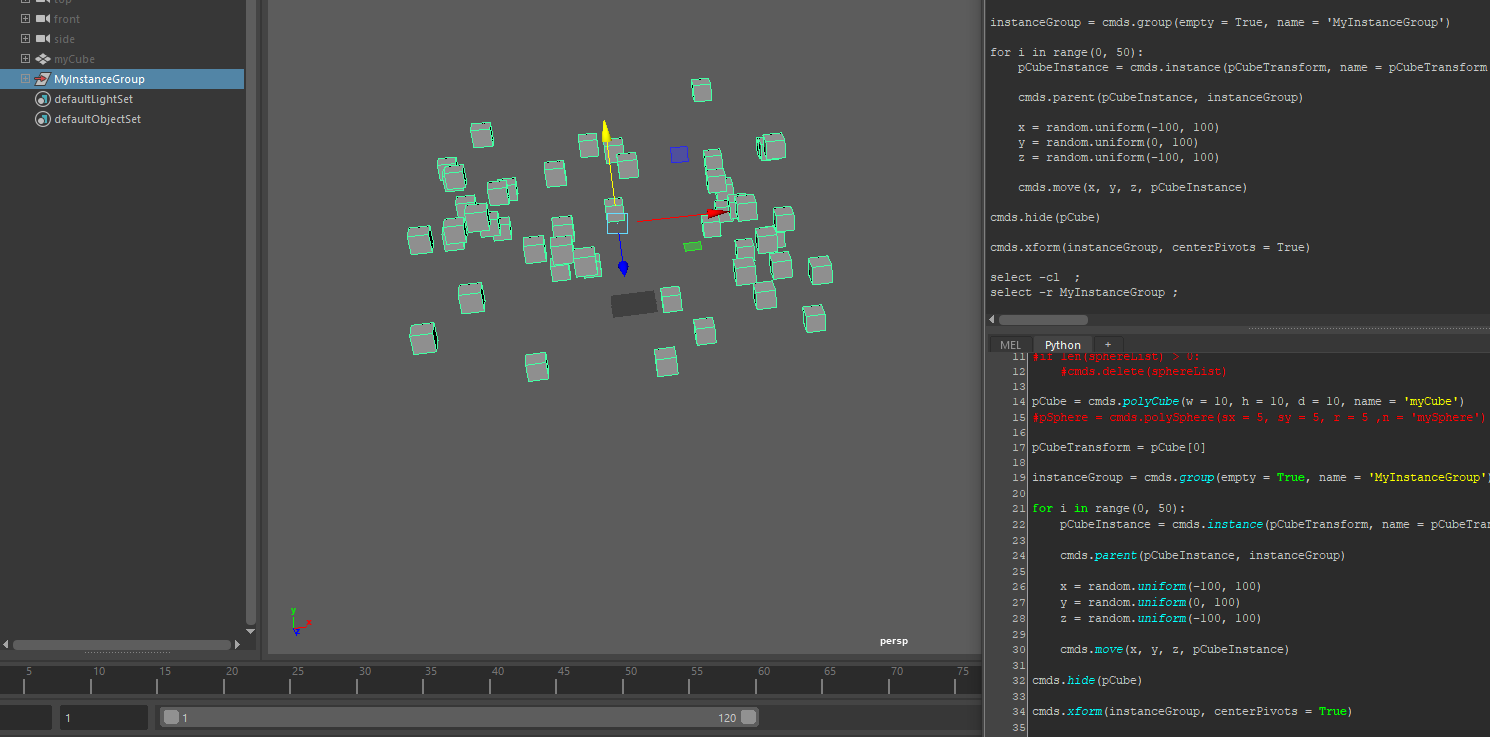Select defaultLightSet in the Outliner
This screenshot has width=1490, height=737.
(93, 99)
